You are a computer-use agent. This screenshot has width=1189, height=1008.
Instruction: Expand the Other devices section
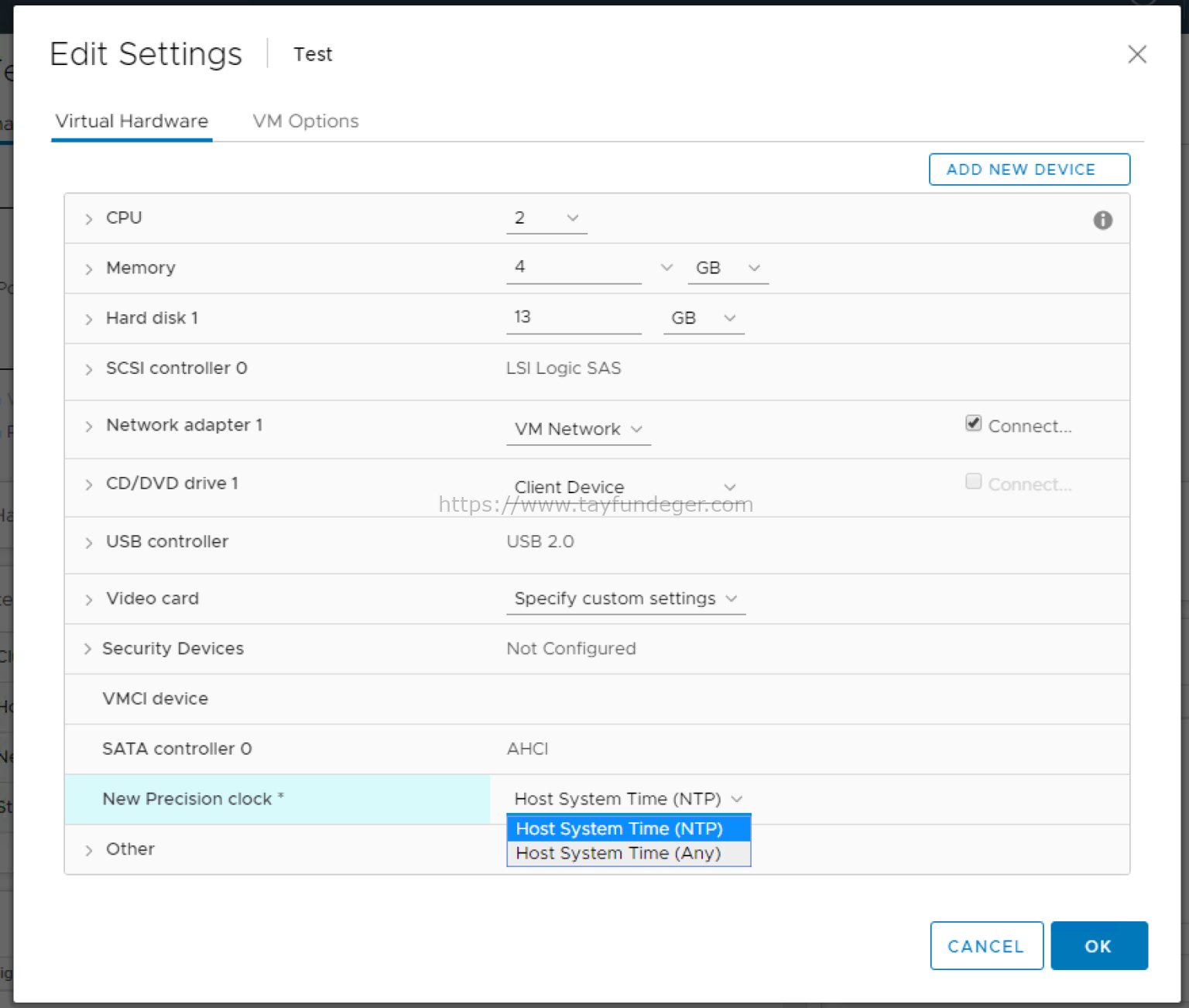coord(88,849)
